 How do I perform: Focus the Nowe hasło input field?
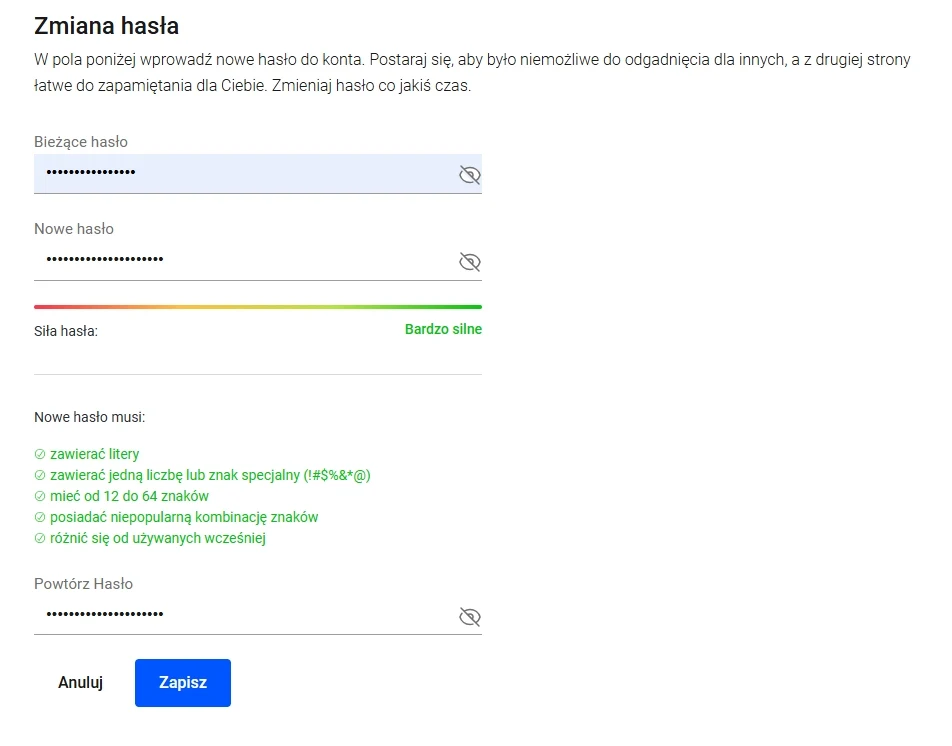(257, 260)
